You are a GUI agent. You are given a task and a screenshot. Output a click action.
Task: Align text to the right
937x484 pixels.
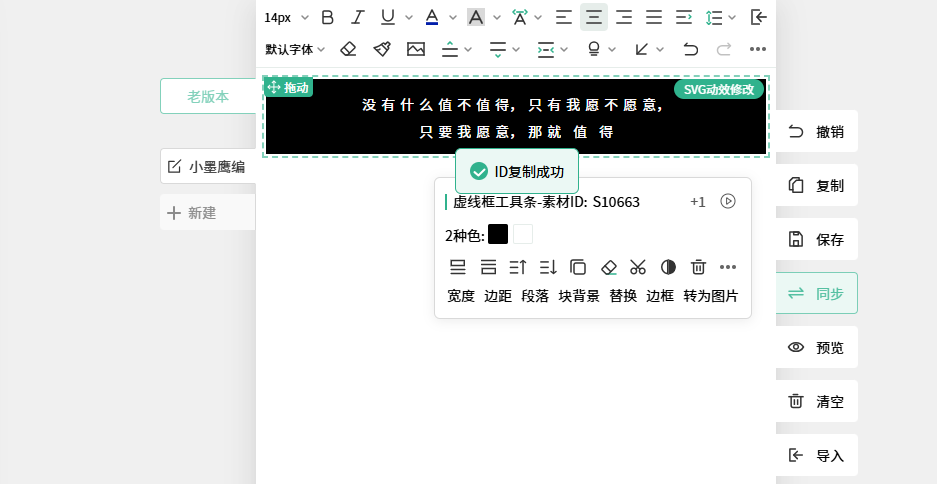click(624, 17)
